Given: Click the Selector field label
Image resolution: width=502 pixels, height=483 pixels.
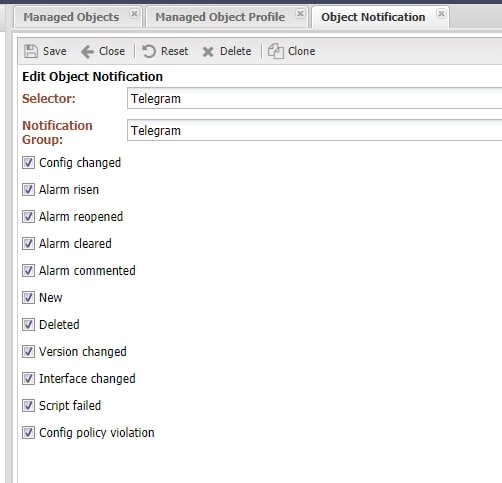Looking at the screenshot, I should 49,99.
